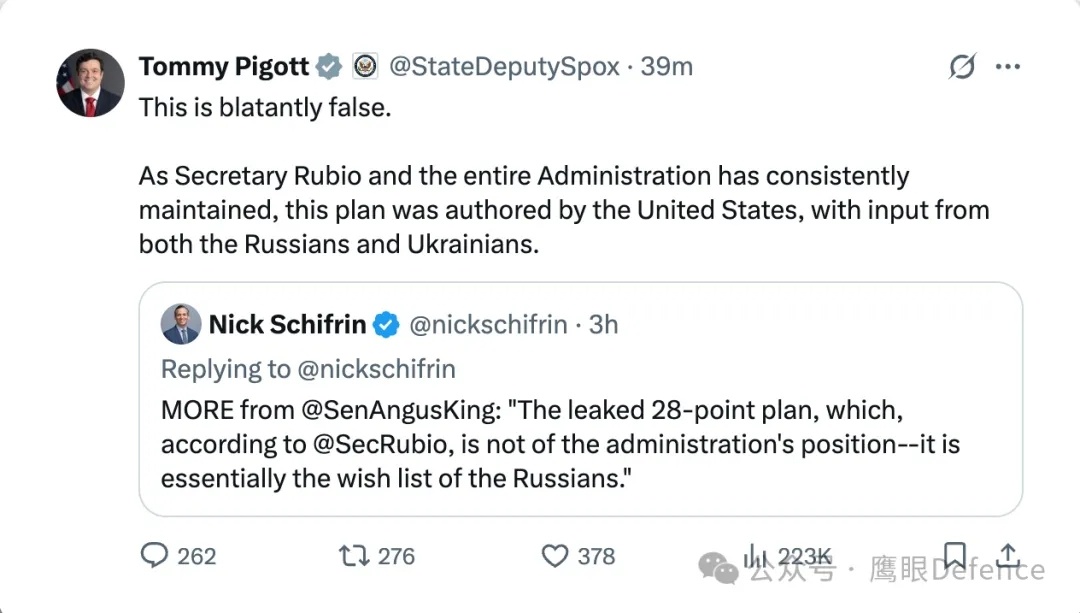Click the Nick Schifrin name in quoted tweet
Image resolution: width=1080 pixels, height=613 pixels.
[287, 325]
